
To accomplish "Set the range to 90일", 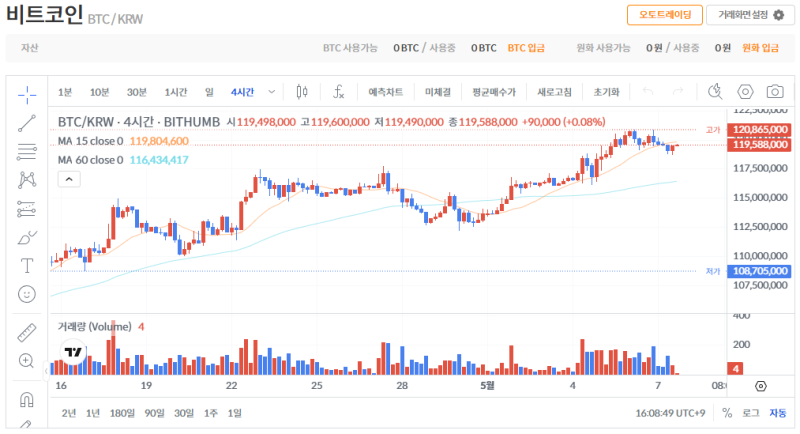I will [154, 413].
